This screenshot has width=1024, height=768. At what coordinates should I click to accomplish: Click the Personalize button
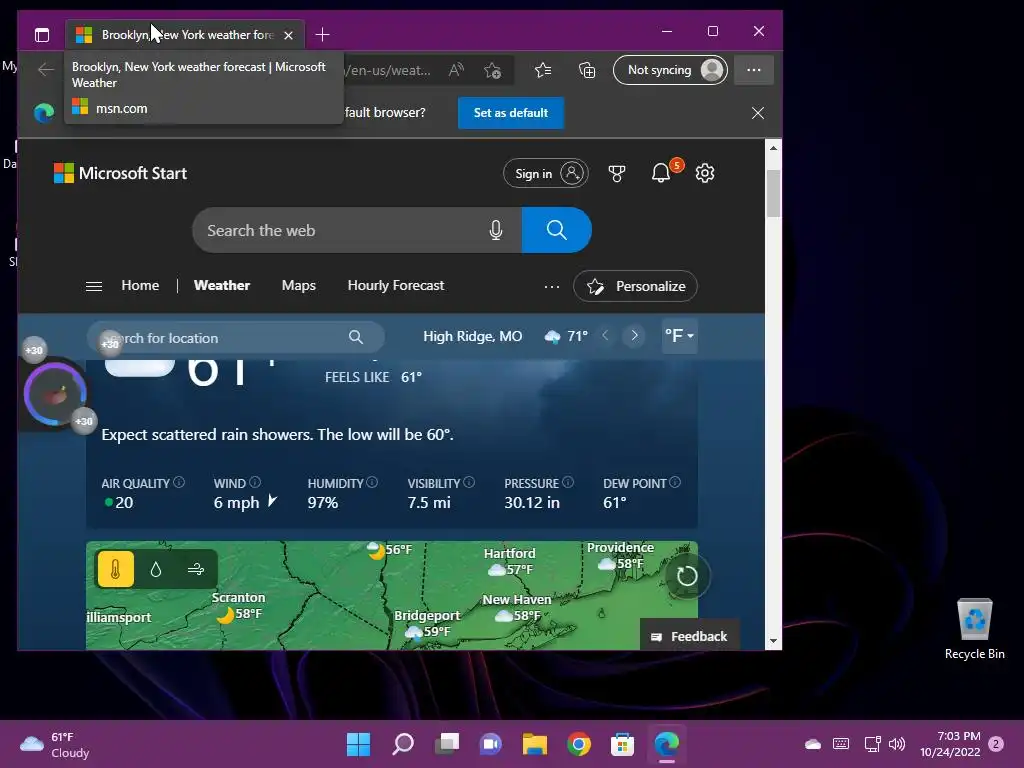coord(635,286)
